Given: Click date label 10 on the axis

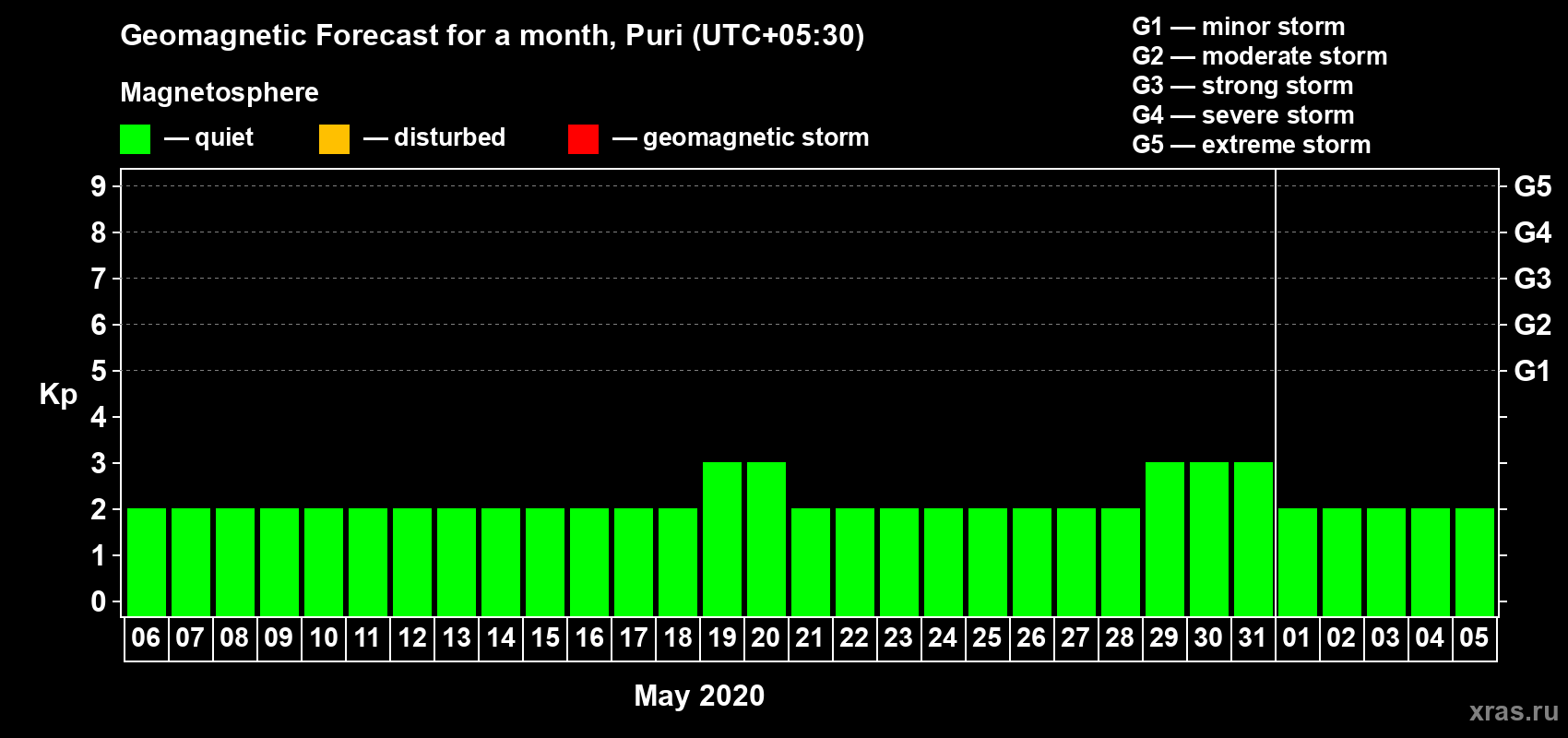Looking at the screenshot, I should [324, 637].
